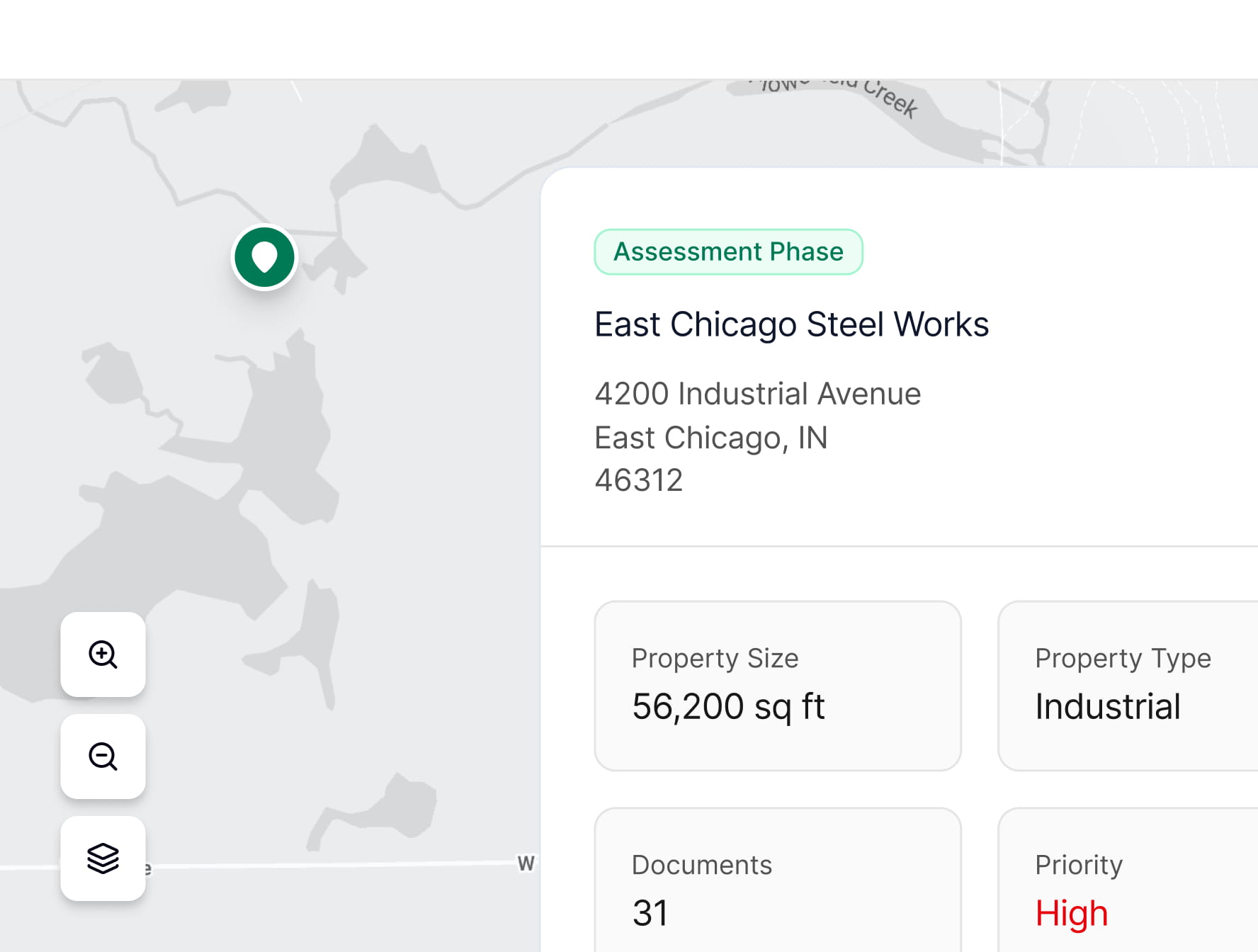
Task: Select the Property Type label
Action: coord(1123,658)
